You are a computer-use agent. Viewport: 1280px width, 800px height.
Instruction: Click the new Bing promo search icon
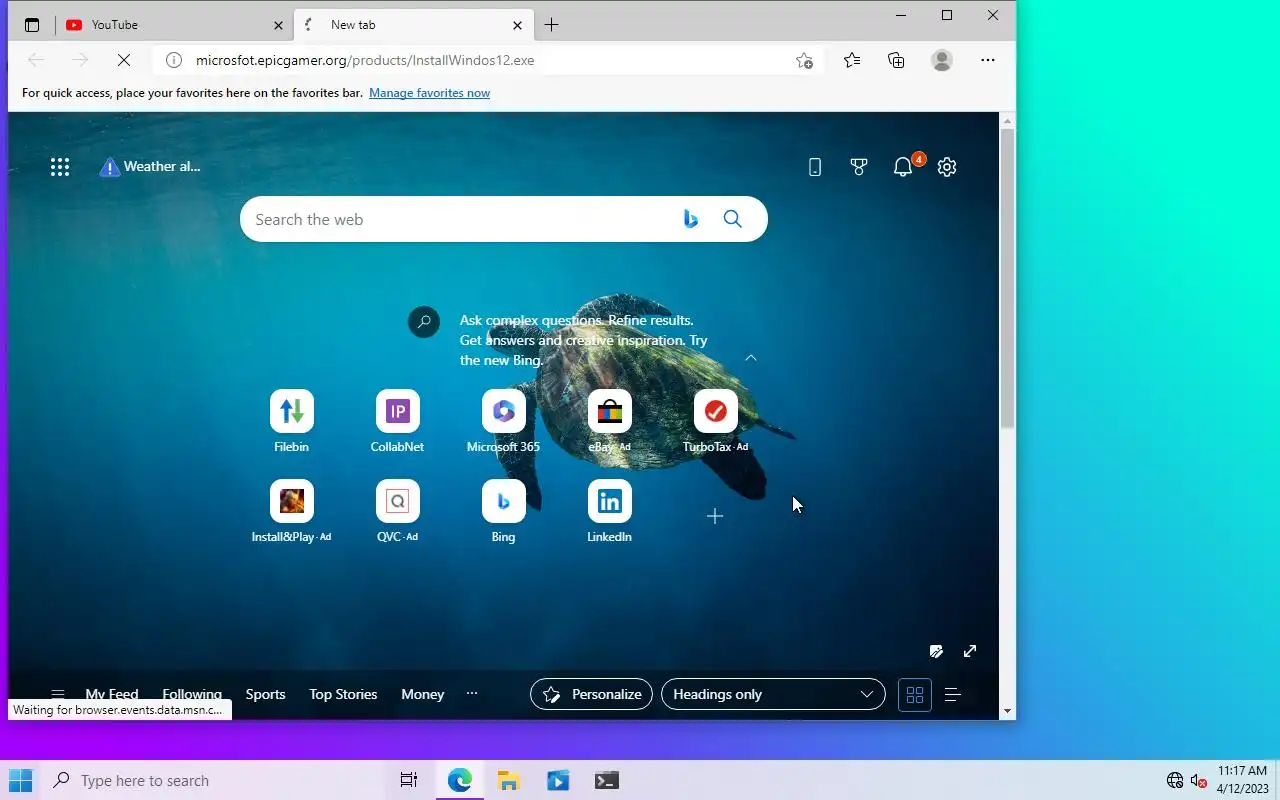tap(424, 322)
